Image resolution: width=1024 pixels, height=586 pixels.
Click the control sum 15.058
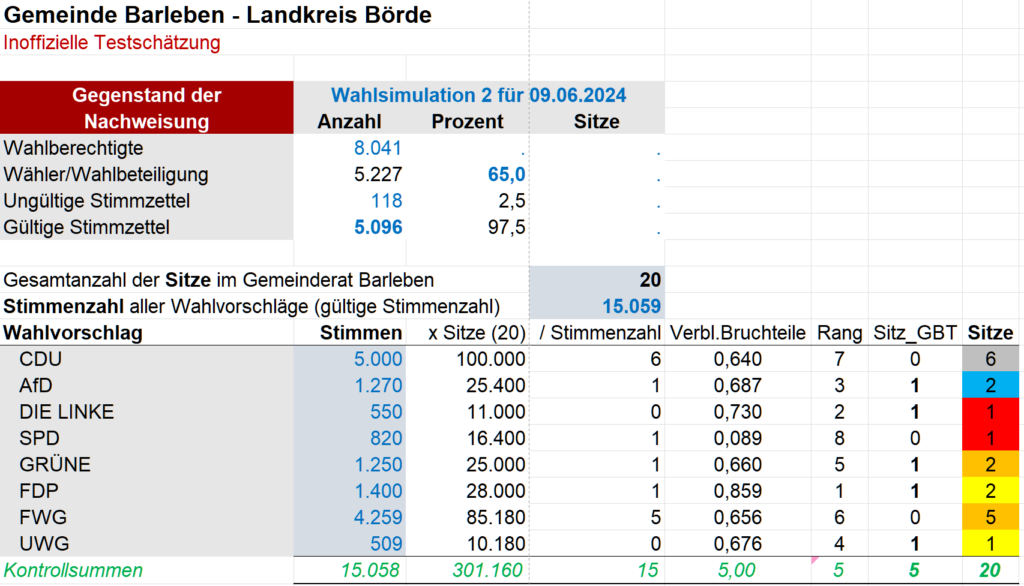(x=370, y=570)
